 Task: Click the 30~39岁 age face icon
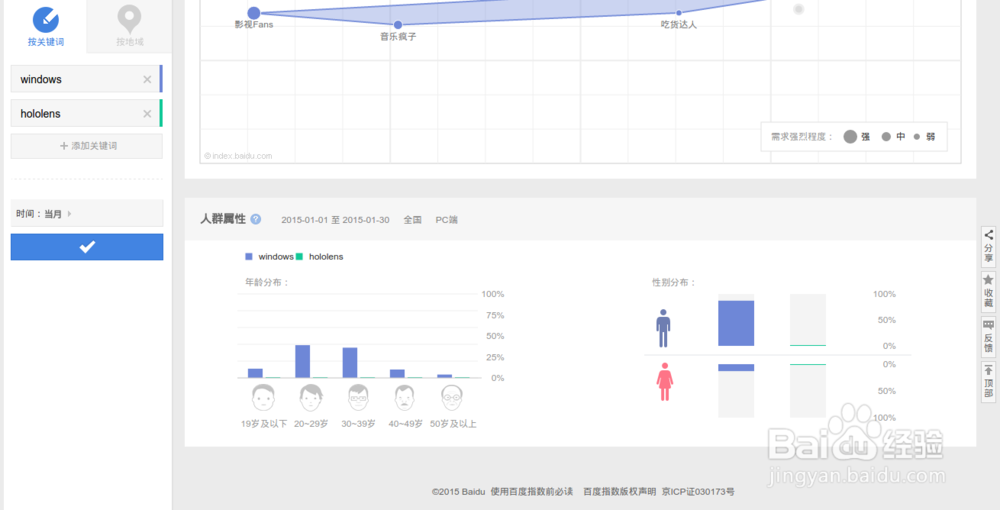[x=358, y=398]
